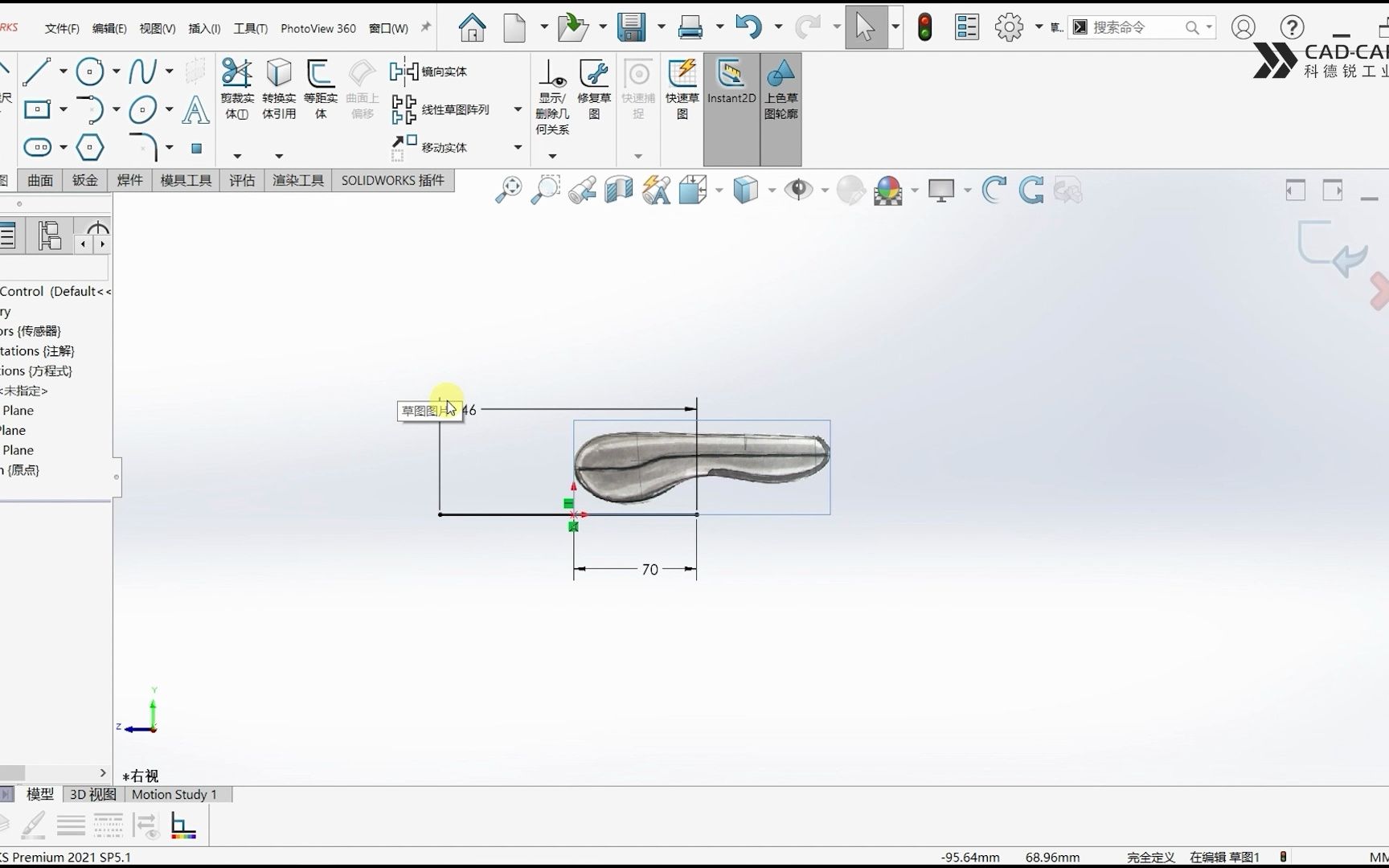Select the Point sketch tool
Viewport: 1389px width, 868px height.
click(x=196, y=148)
